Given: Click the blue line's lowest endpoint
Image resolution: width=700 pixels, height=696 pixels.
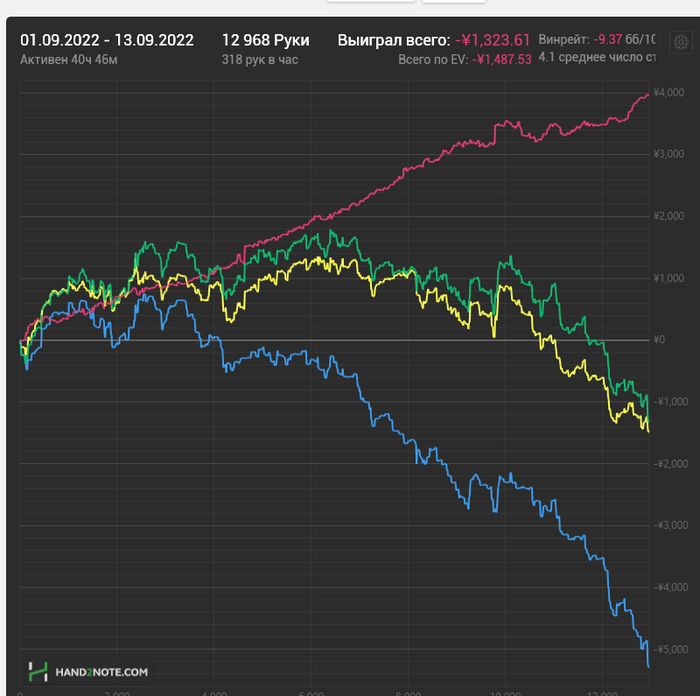Looking at the screenshot, I should (x=648, y=665).
